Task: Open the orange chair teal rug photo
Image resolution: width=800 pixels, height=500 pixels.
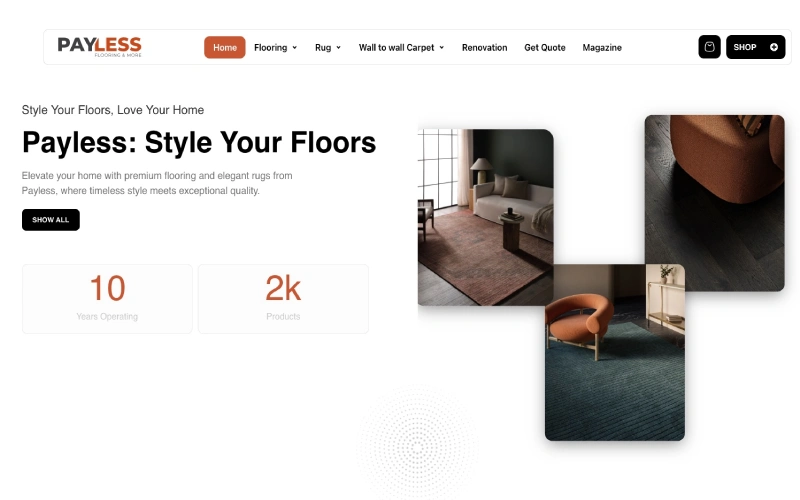Action: click(615, 352)
